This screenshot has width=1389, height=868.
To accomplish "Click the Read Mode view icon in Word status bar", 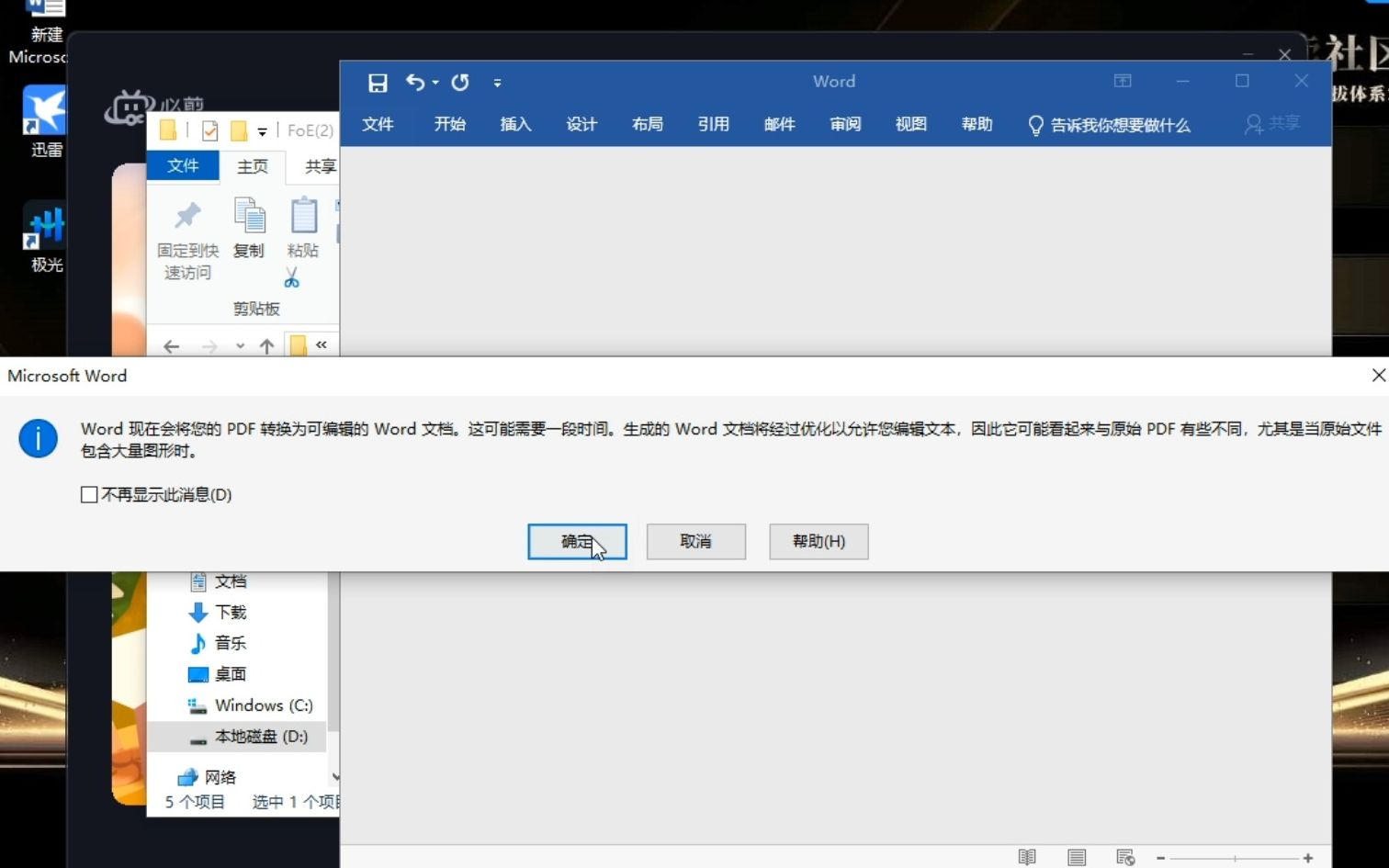I will [1027, 857].
